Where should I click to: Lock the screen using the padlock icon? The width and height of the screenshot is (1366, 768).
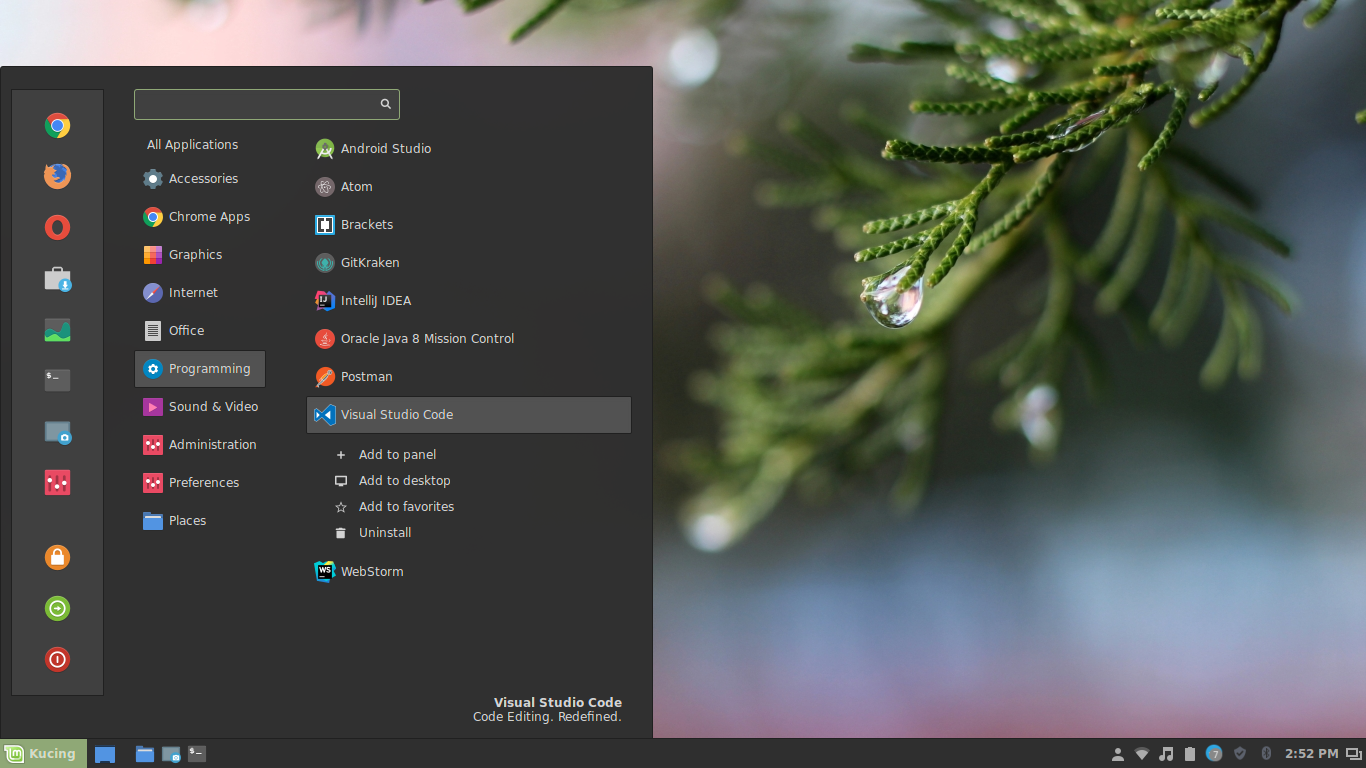57,558
